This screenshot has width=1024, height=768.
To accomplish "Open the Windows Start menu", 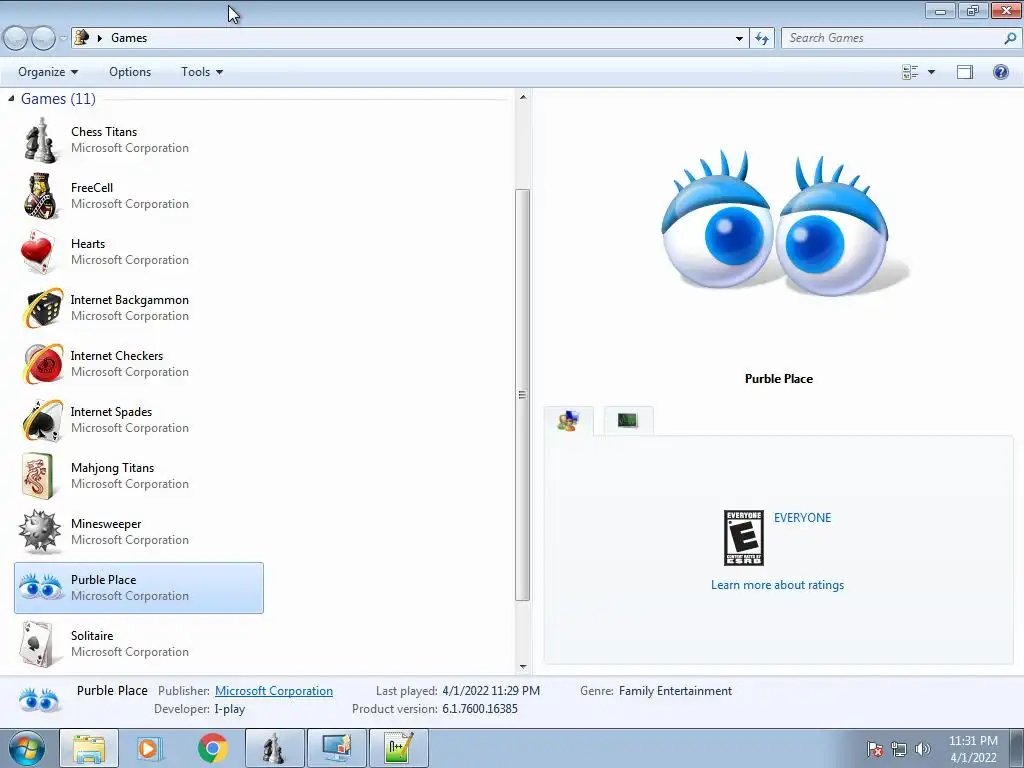I will click(x=27, y=748).
